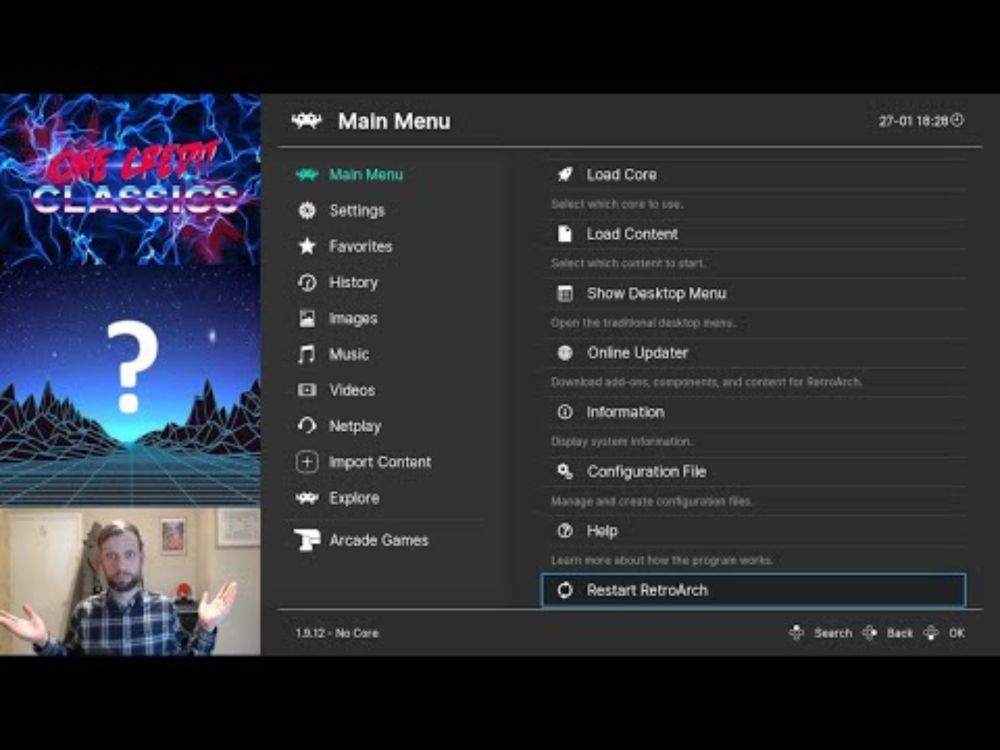1000x750 pixels.
Task: Click the d-pad icon beside OK
Action: point(931,633)
